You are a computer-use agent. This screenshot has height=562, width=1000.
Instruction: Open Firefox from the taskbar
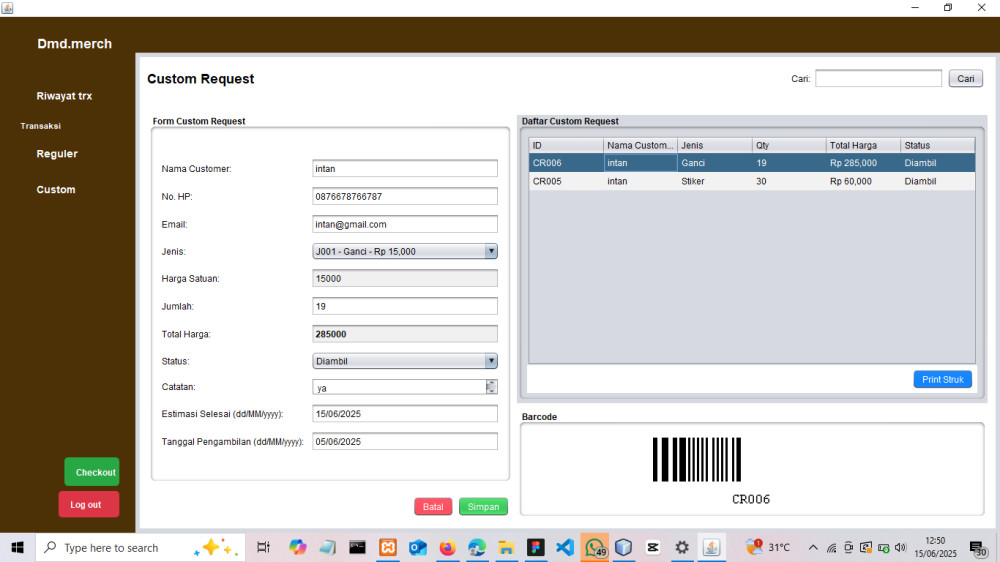448,547
